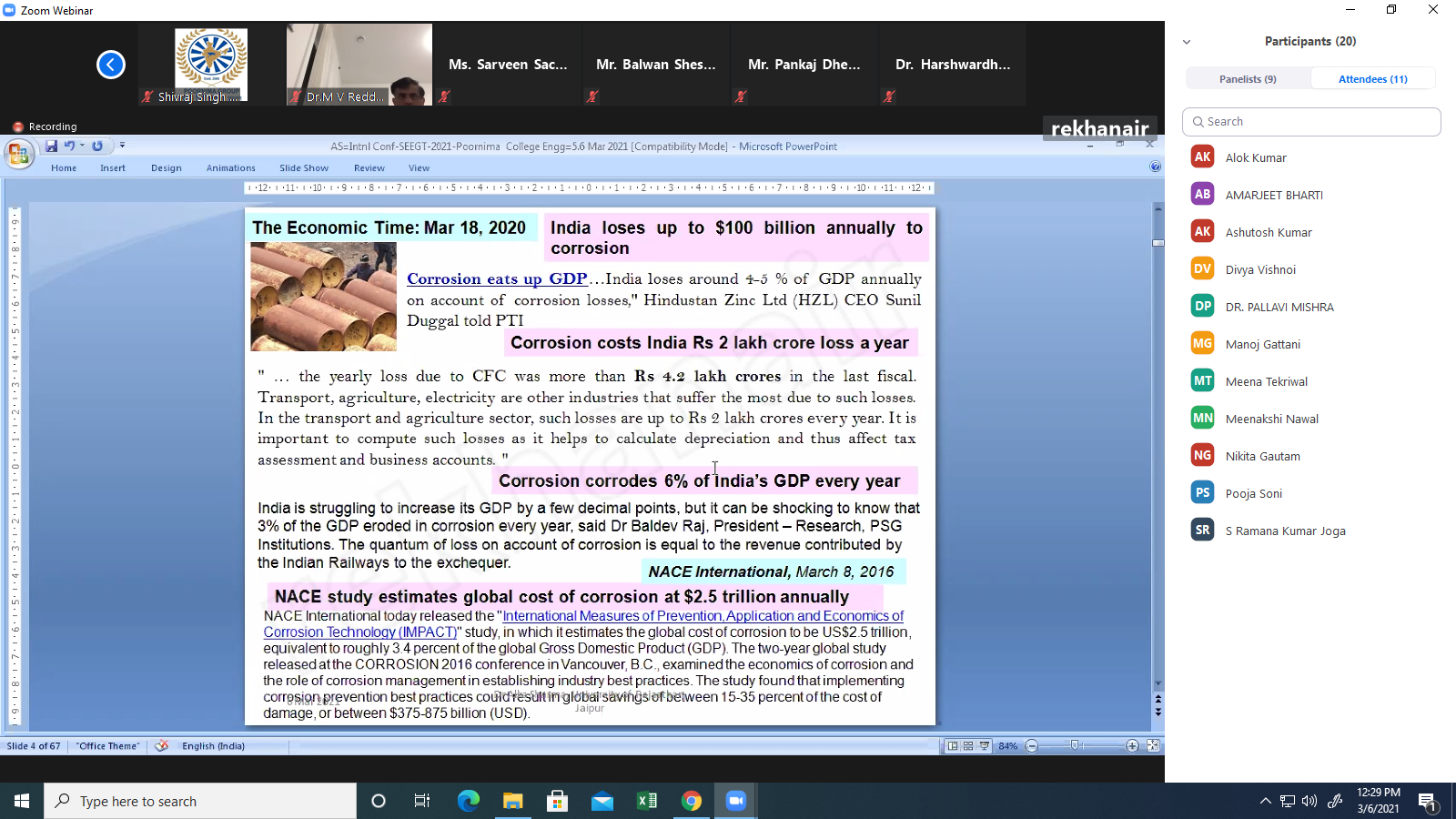Open the Windows Start menu
This screenshot has height=819, width=1456.
tap(22, 801)
